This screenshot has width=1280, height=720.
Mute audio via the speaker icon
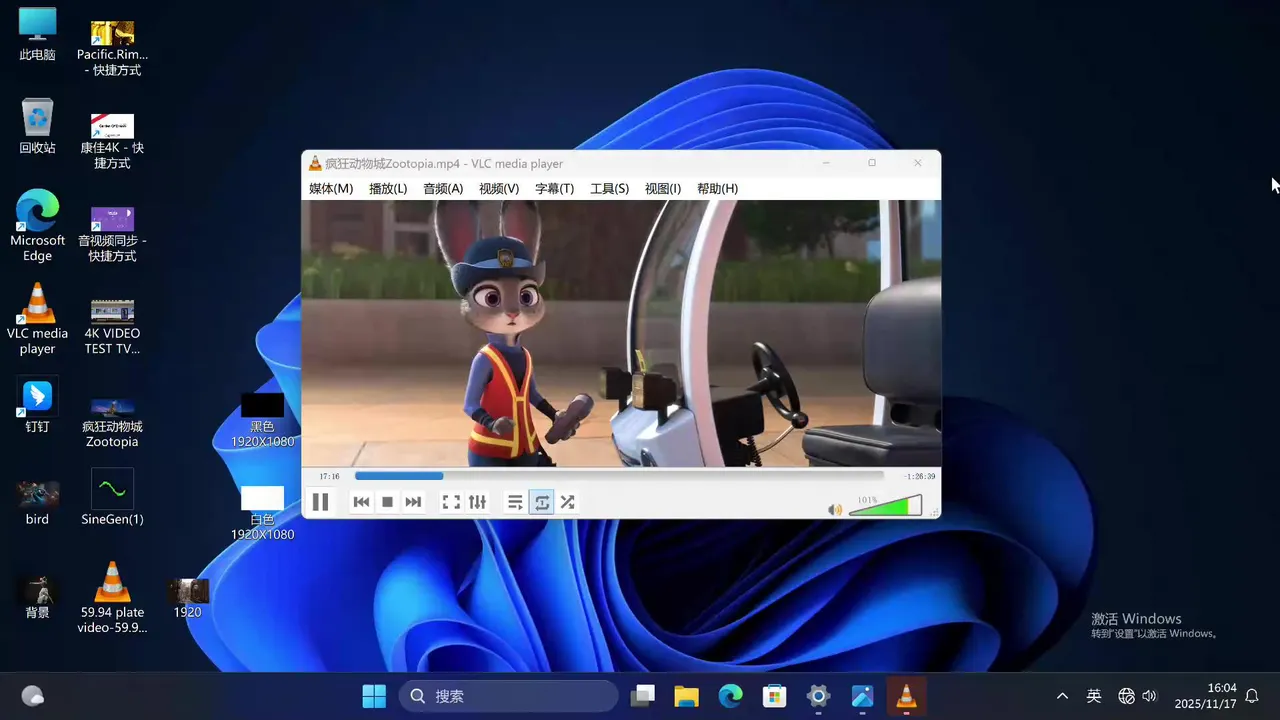[835, 510]
